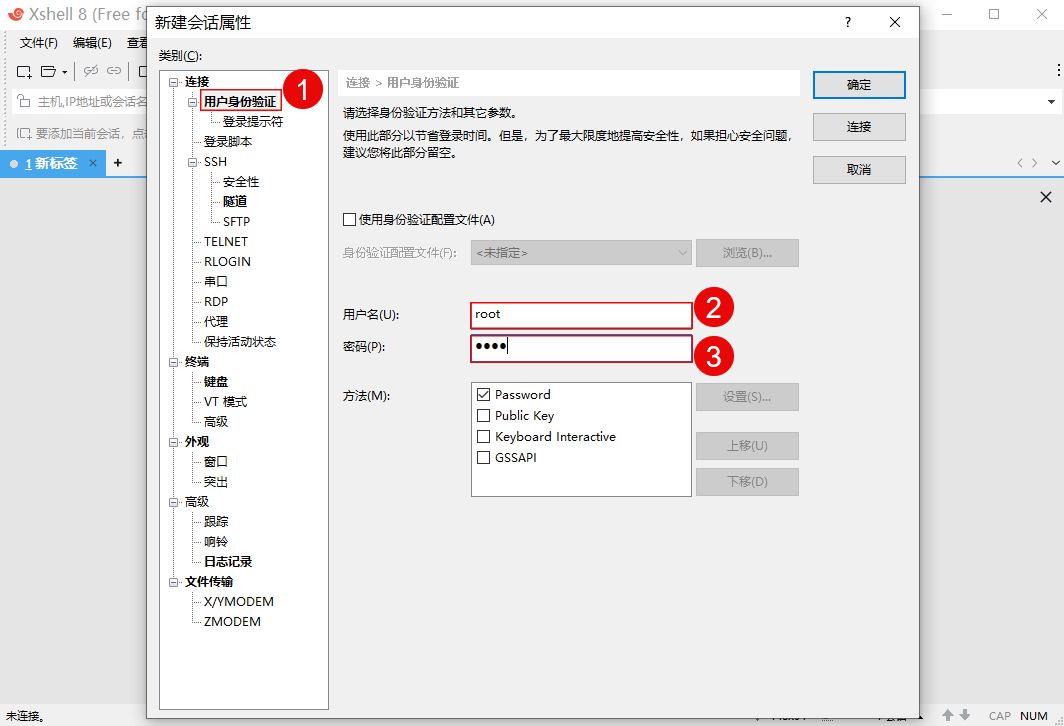Close the 1 新标签 tab with its X

coord(93,163)
